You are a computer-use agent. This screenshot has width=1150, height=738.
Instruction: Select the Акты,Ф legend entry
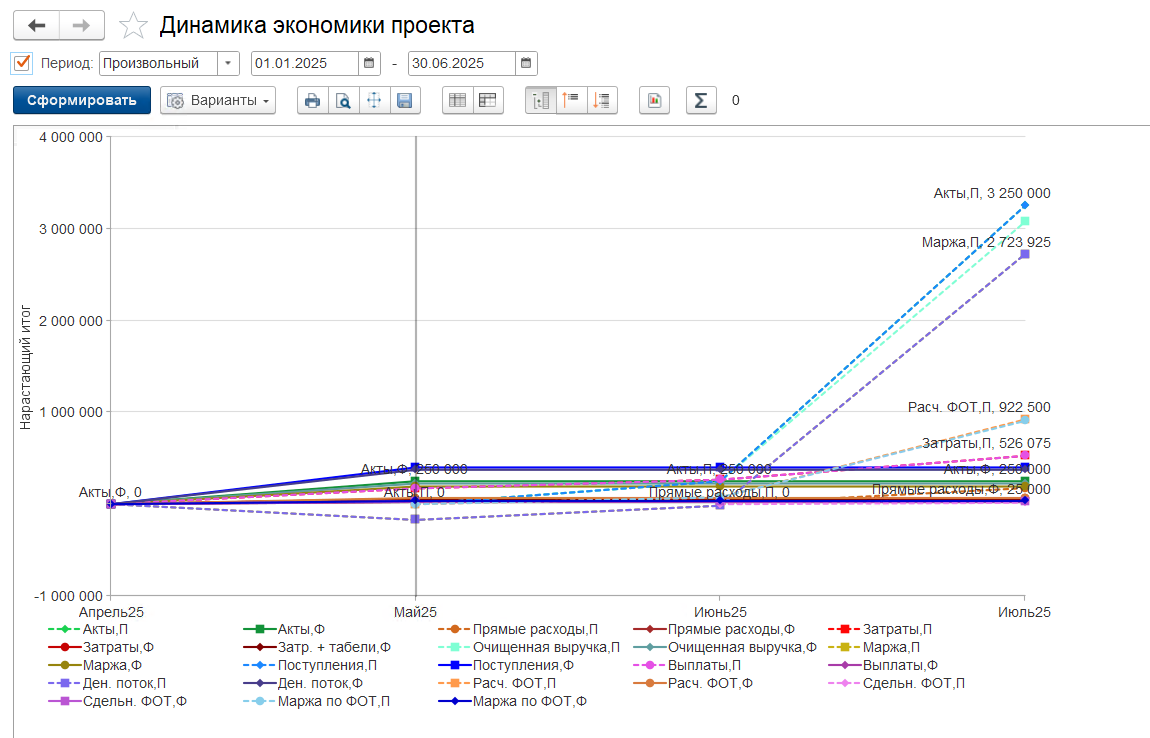tap(284, 629)
